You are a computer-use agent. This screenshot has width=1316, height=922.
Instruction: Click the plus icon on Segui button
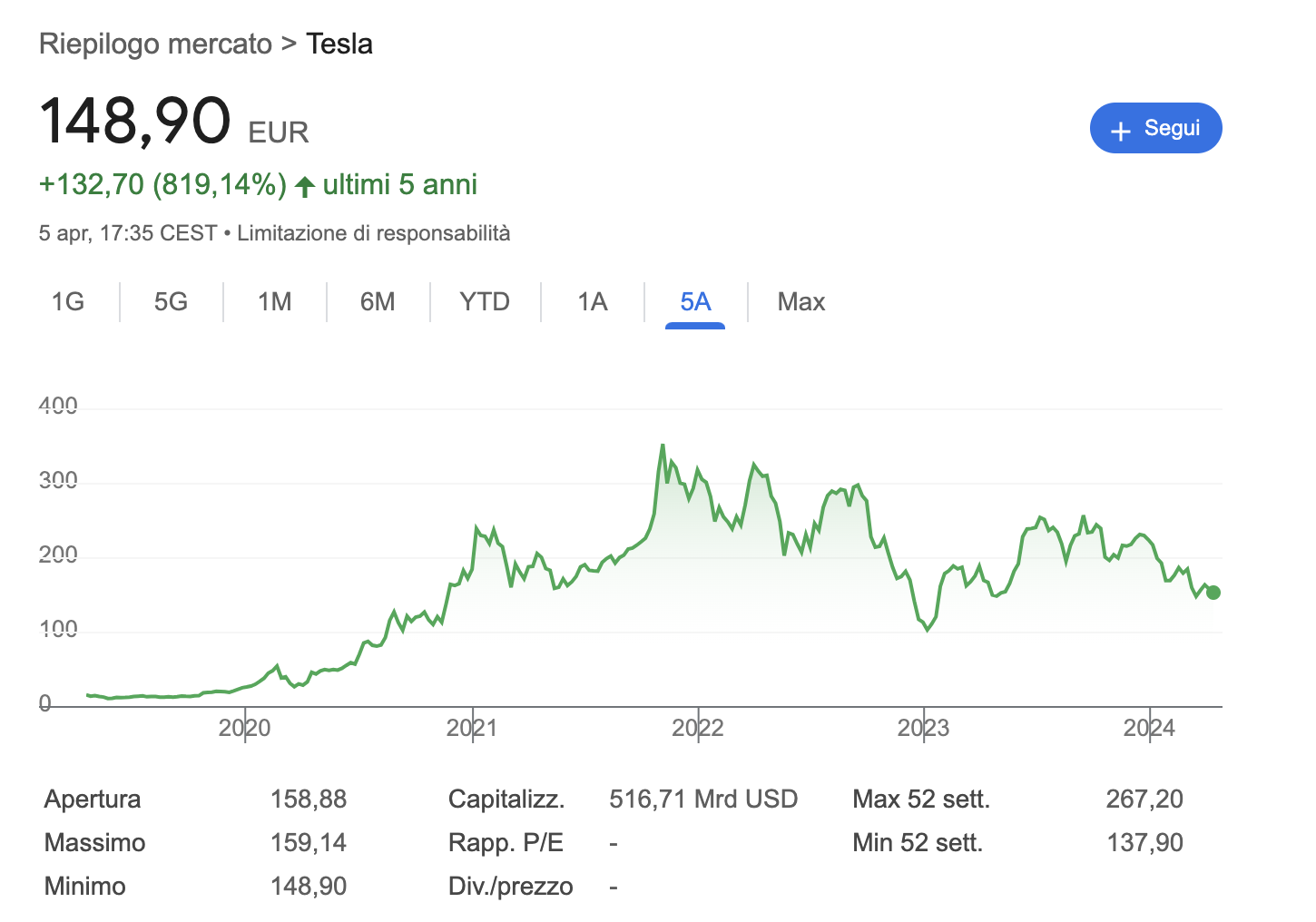[1121, 130]
